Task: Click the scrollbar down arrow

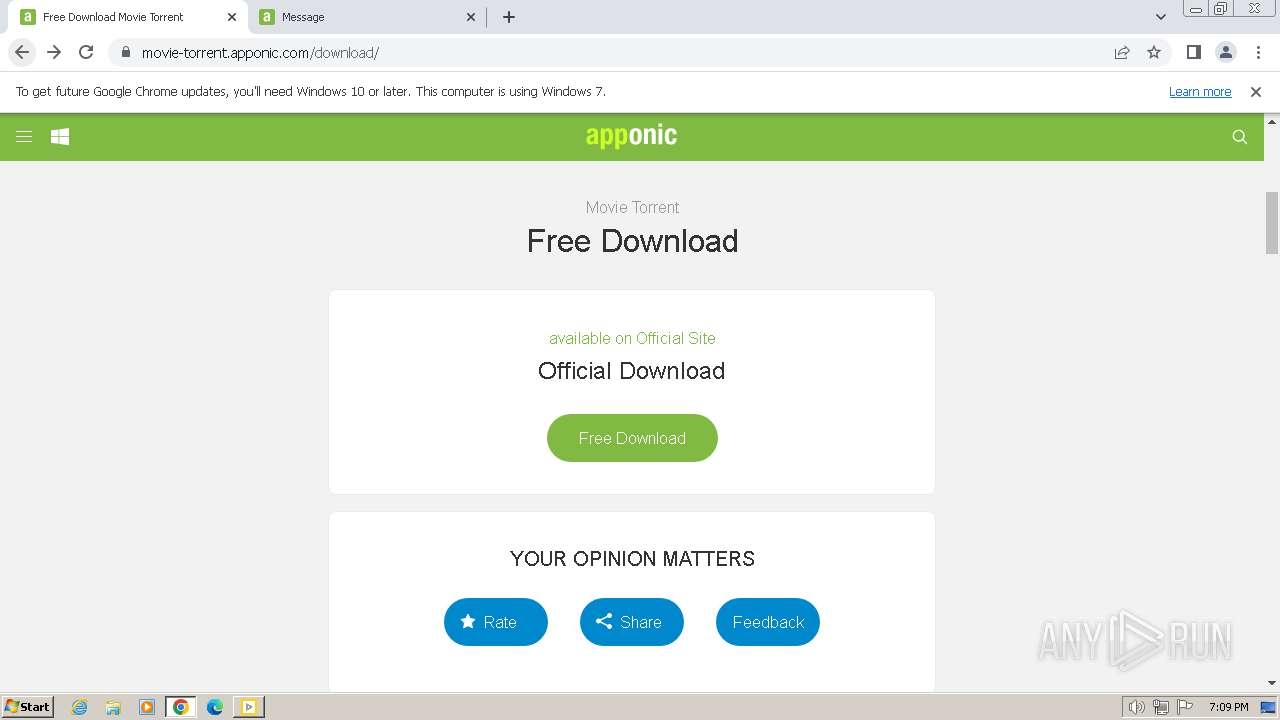Action: [1272, 683]
